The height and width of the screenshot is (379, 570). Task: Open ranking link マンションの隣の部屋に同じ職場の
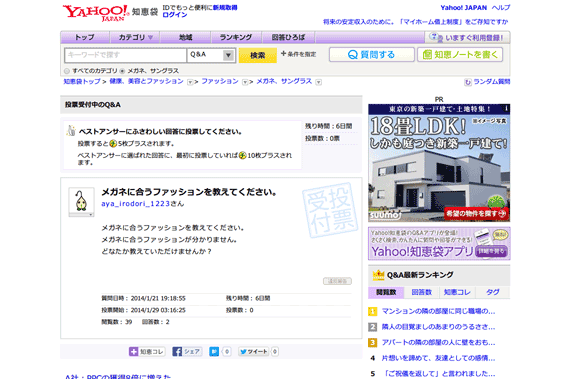tap(438, 311)
